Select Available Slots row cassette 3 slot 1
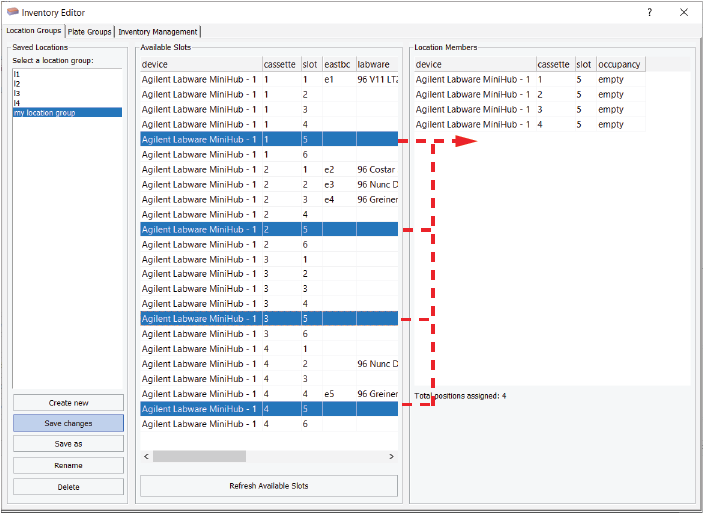 (x=269, y=259)
